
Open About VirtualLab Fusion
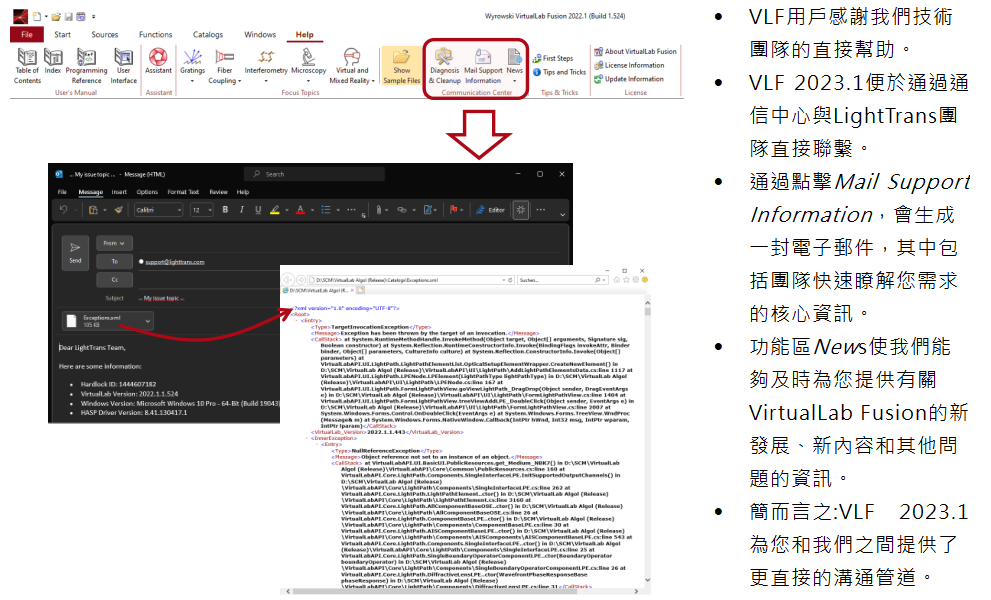[635, 51]
